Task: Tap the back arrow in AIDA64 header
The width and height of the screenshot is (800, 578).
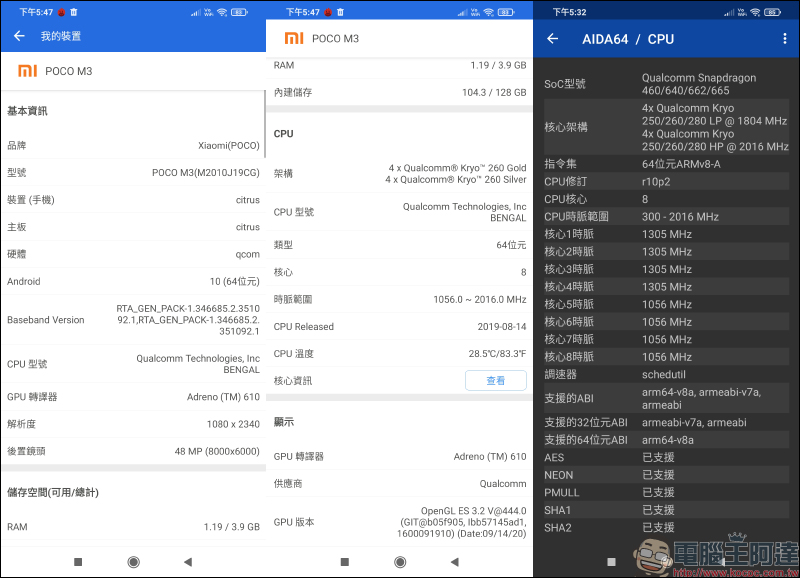Action: click(553, 39)
